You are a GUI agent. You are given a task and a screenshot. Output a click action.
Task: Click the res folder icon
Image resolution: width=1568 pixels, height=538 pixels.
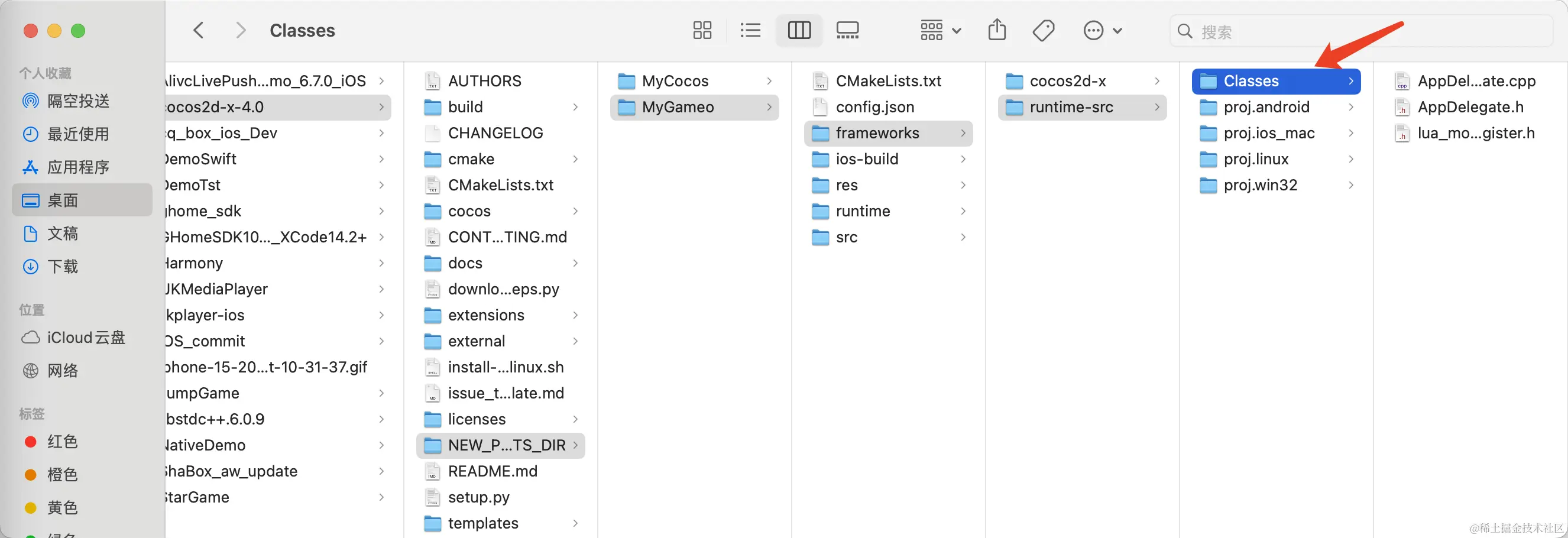click(821, 186)
